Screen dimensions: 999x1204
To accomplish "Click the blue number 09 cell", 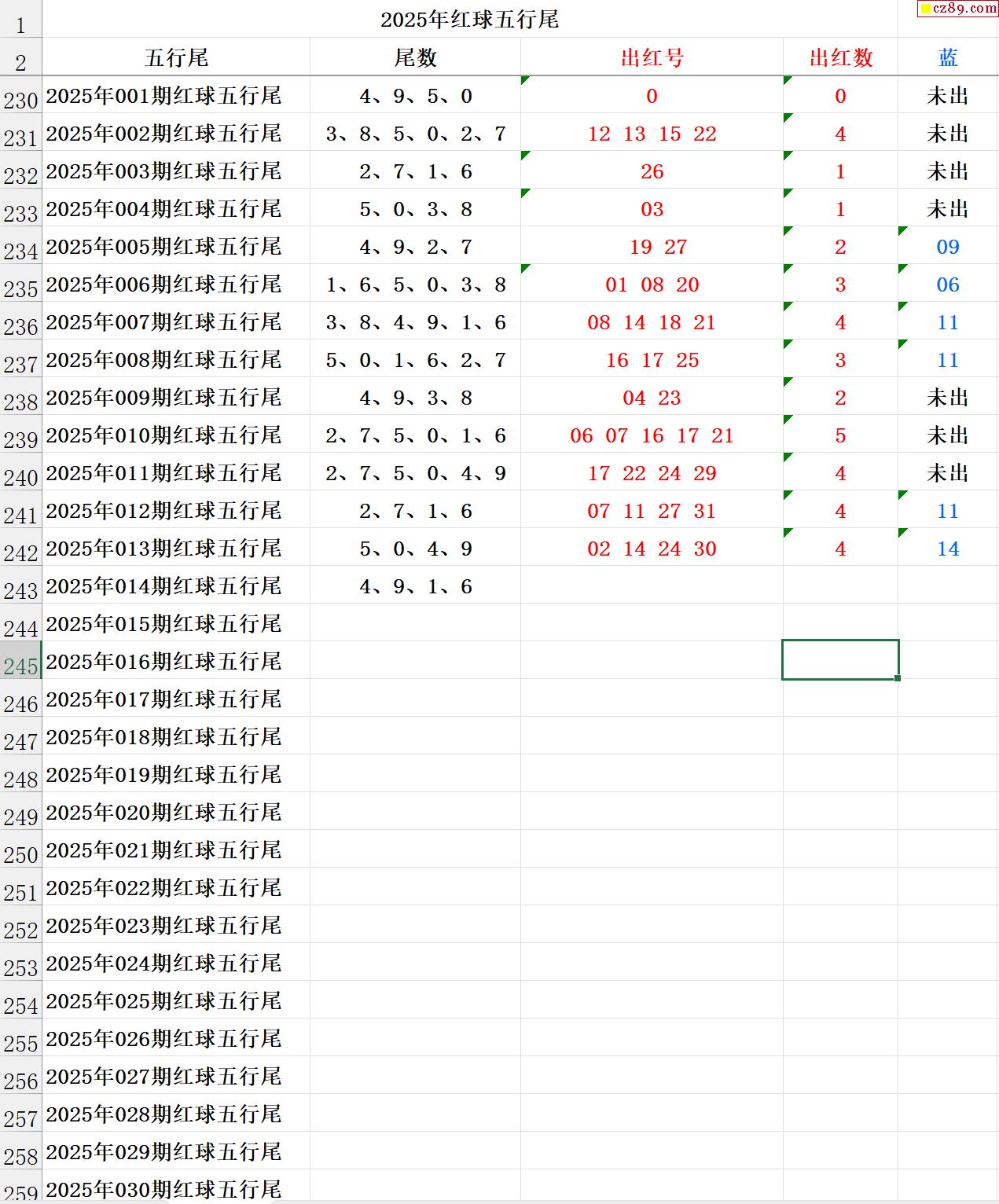I will [x=947, y=247].
